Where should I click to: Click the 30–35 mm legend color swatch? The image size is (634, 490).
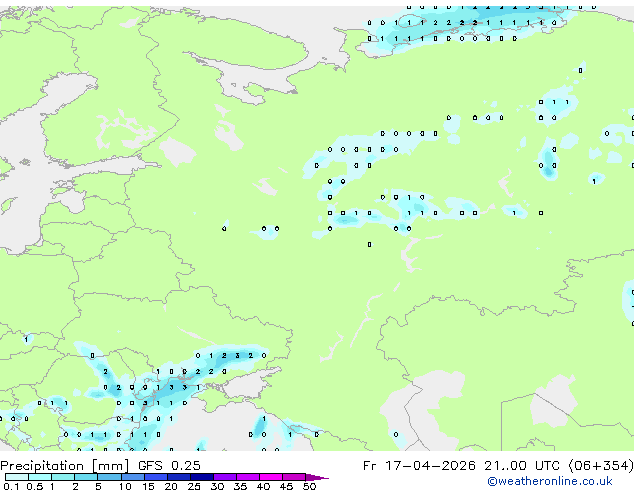coord(225,477)
